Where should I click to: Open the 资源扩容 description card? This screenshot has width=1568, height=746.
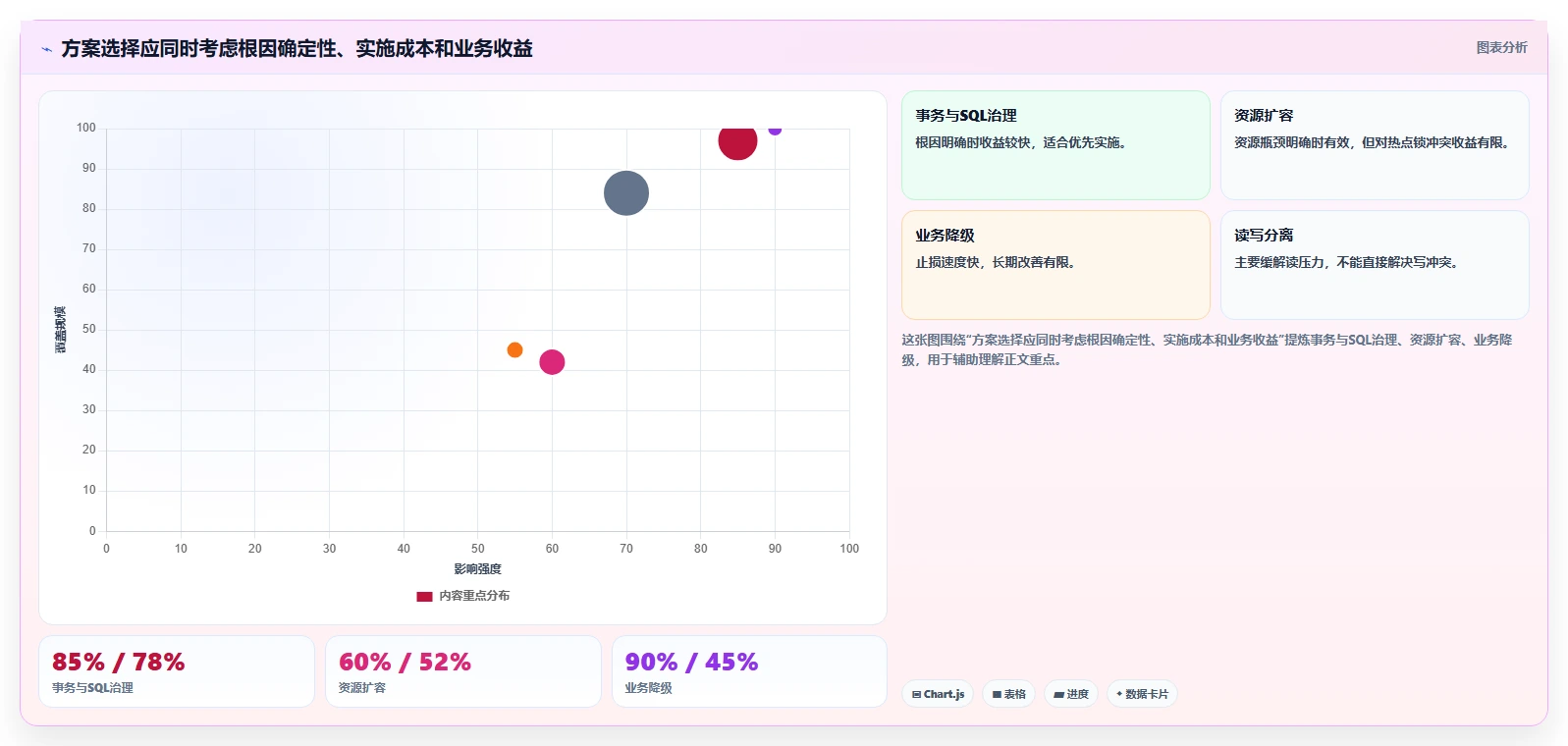point(1375,145)
